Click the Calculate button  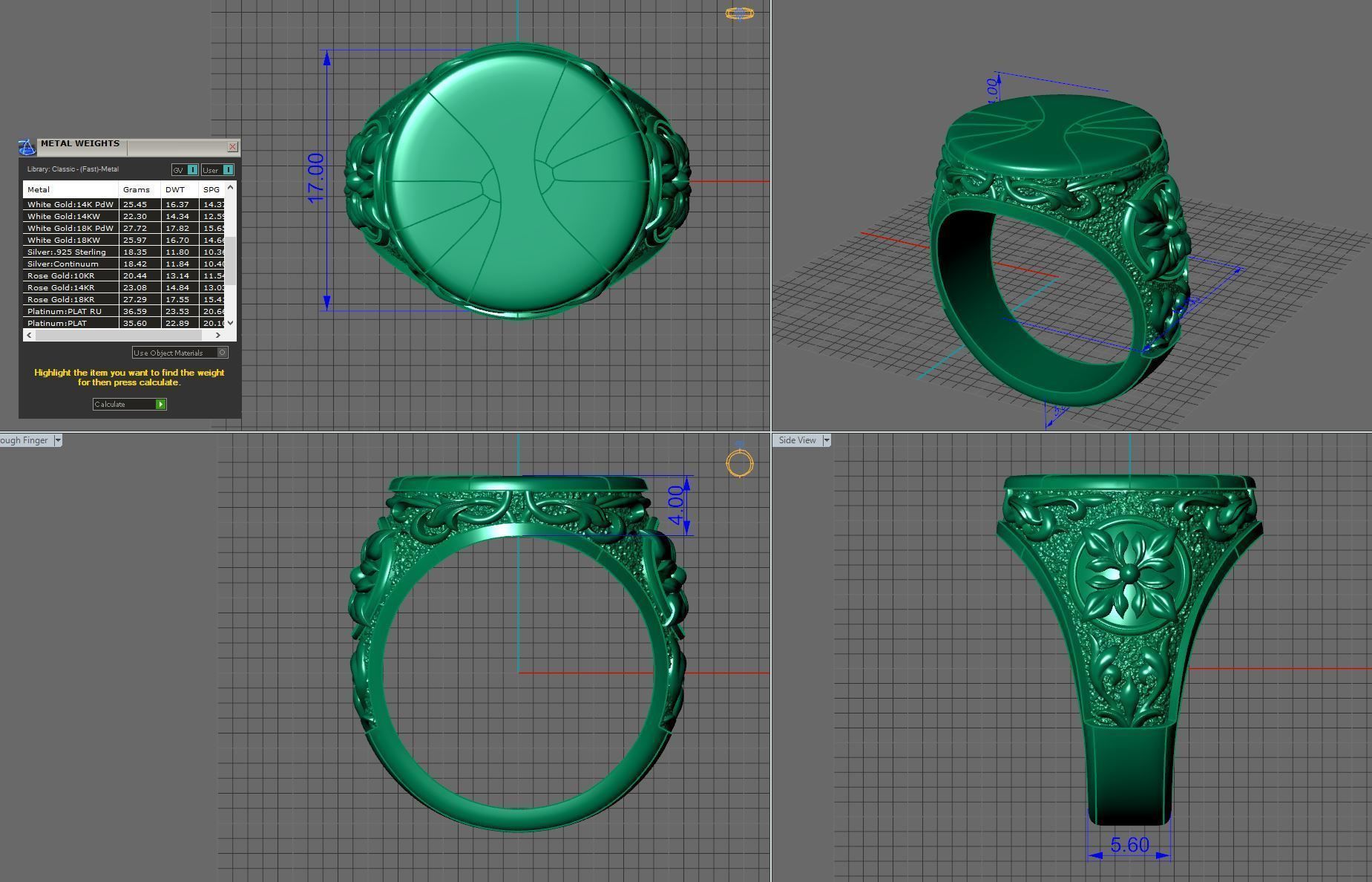[129, 404]
